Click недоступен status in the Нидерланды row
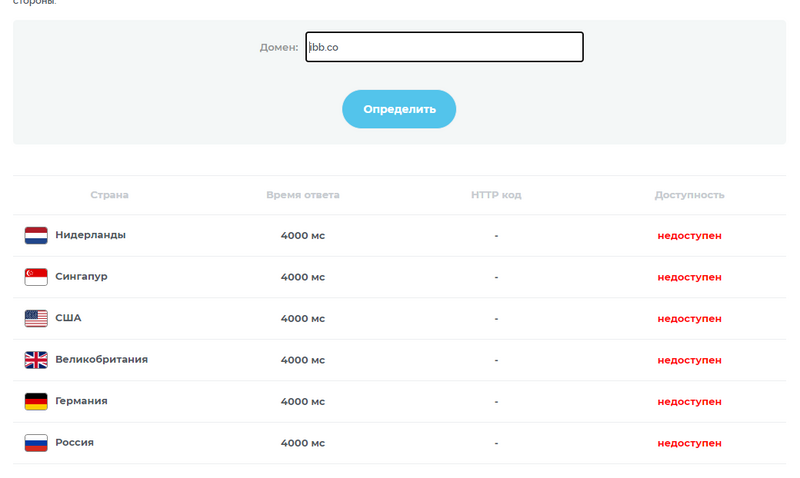Image resolution: width=800 pixels, height=478 pixels. [x=689, y=236]
